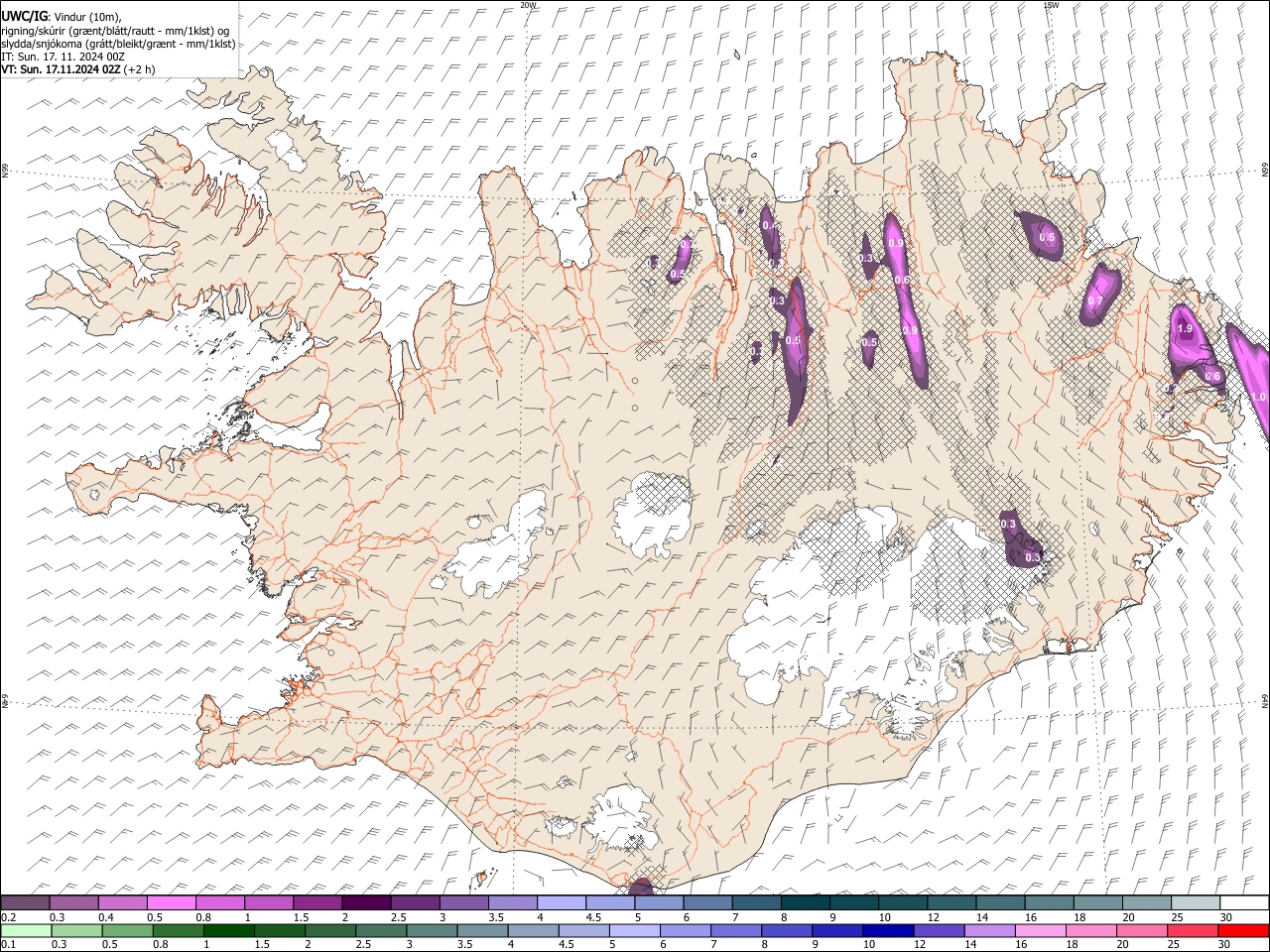Click the '20W' longitude label at the top
1270x952 pixels.
(x=528, y=5)
